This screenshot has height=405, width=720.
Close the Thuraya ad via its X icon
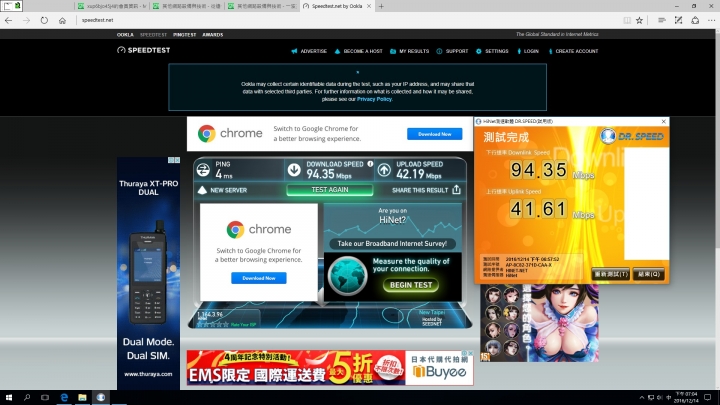(177, 160)
